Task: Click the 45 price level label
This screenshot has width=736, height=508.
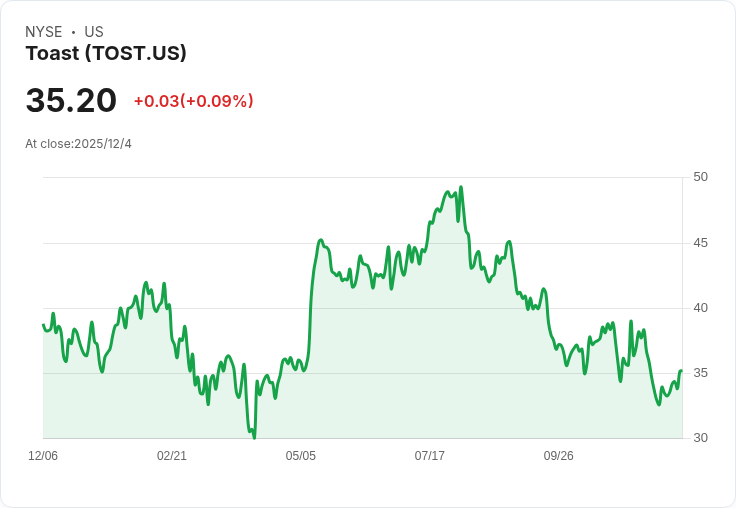Action: [x=701, y=243]
